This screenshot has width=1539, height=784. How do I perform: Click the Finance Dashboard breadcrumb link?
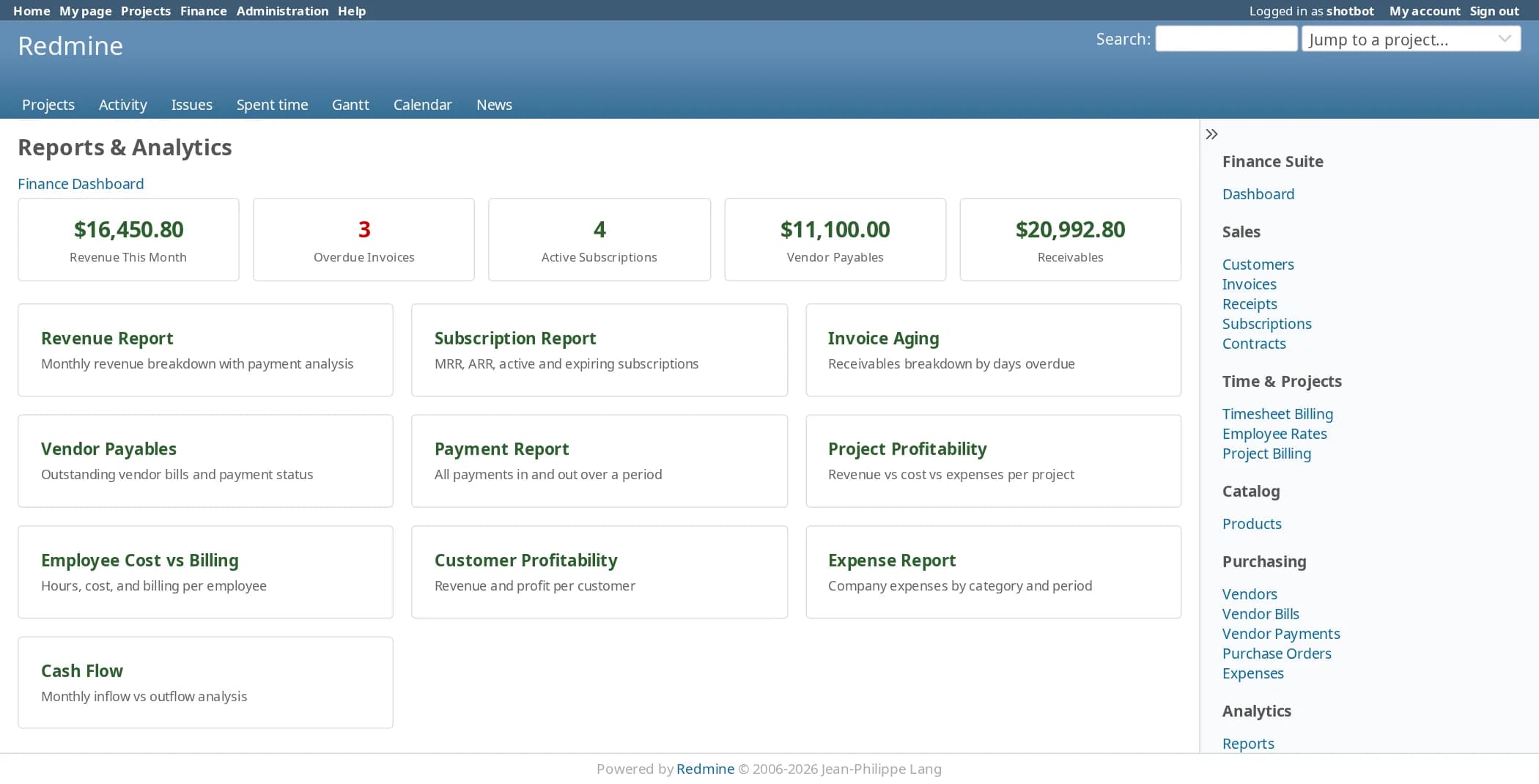click(x=81, y=184)
